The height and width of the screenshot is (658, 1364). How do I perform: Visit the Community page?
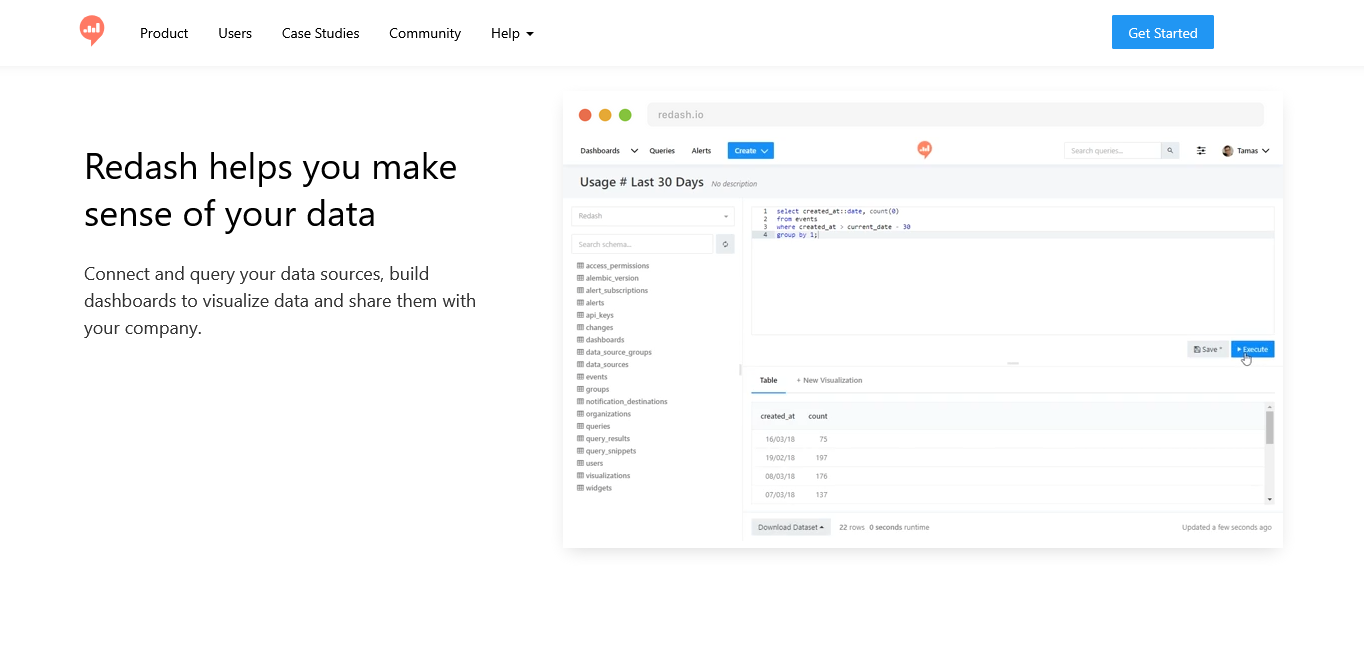pyautogui.click(x=425, y=33)
